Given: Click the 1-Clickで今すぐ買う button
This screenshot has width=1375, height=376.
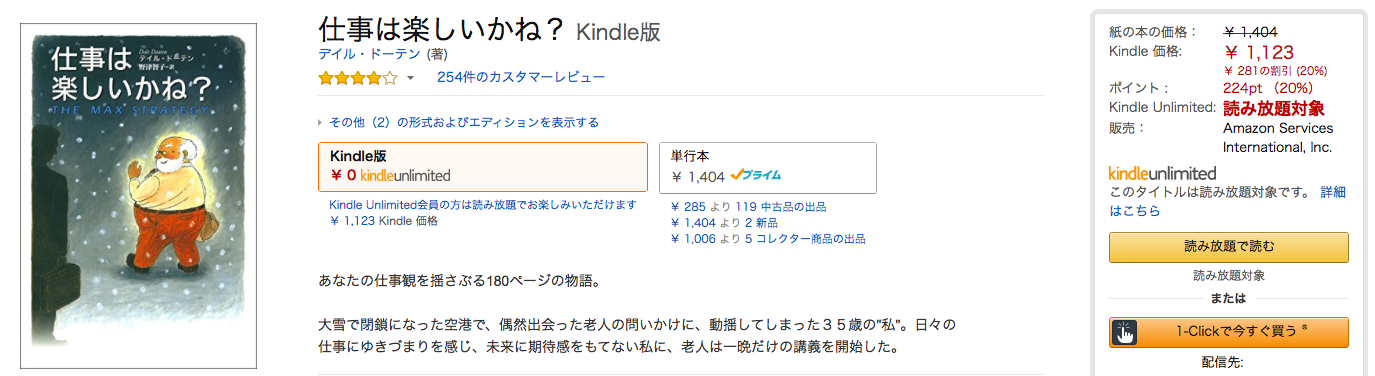Looking at the screenshot, I should tap(1228, 332).
